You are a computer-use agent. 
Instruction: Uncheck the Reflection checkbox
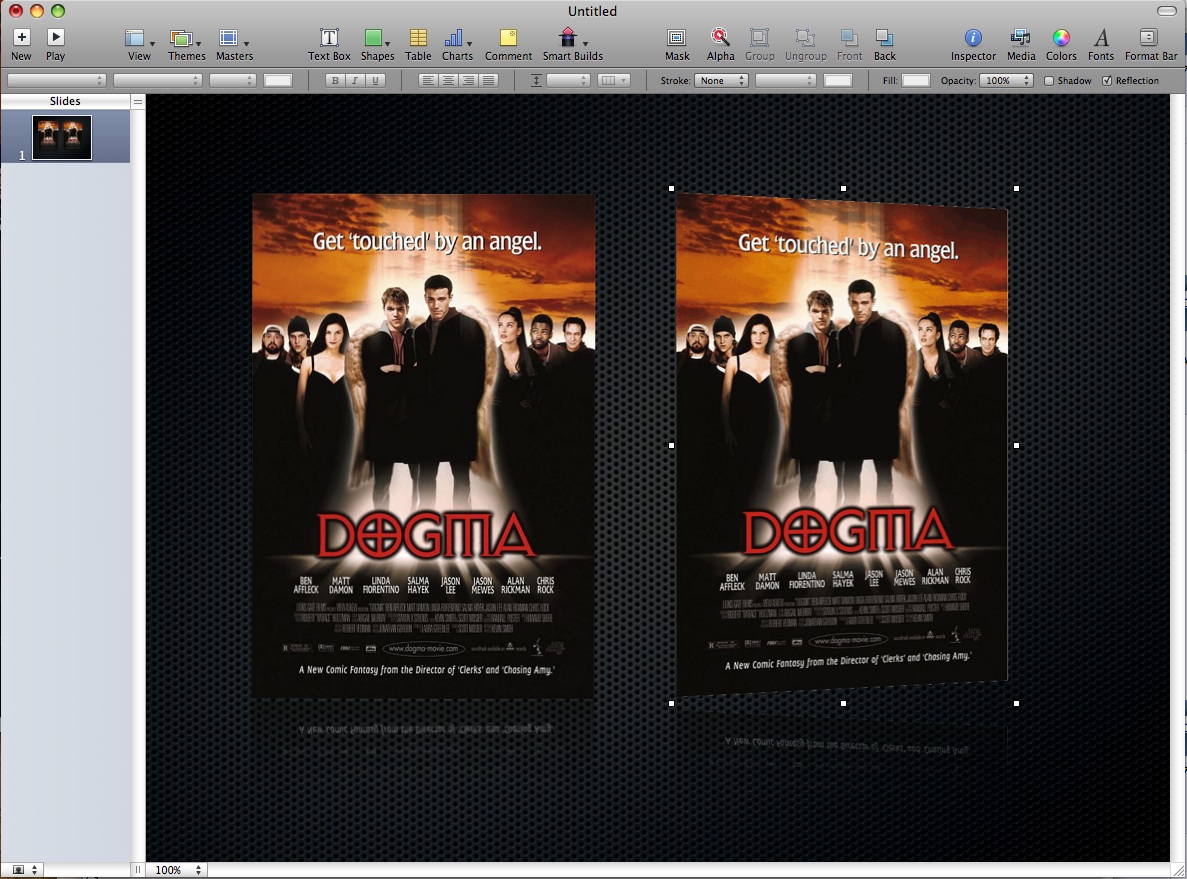pos(1107,80)
